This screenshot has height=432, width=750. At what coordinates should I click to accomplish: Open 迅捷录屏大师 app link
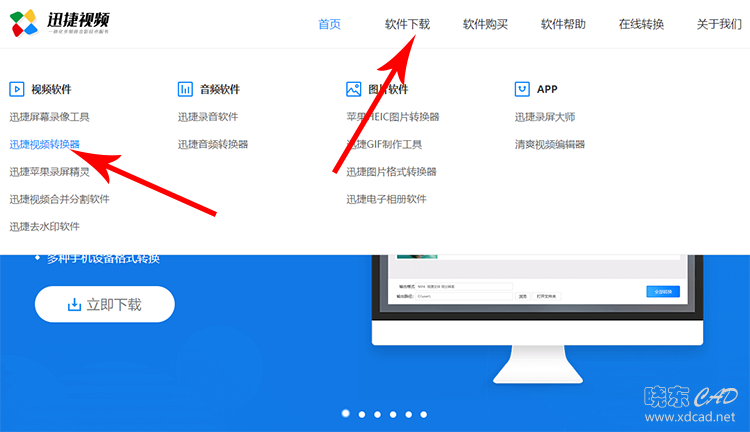545,117
